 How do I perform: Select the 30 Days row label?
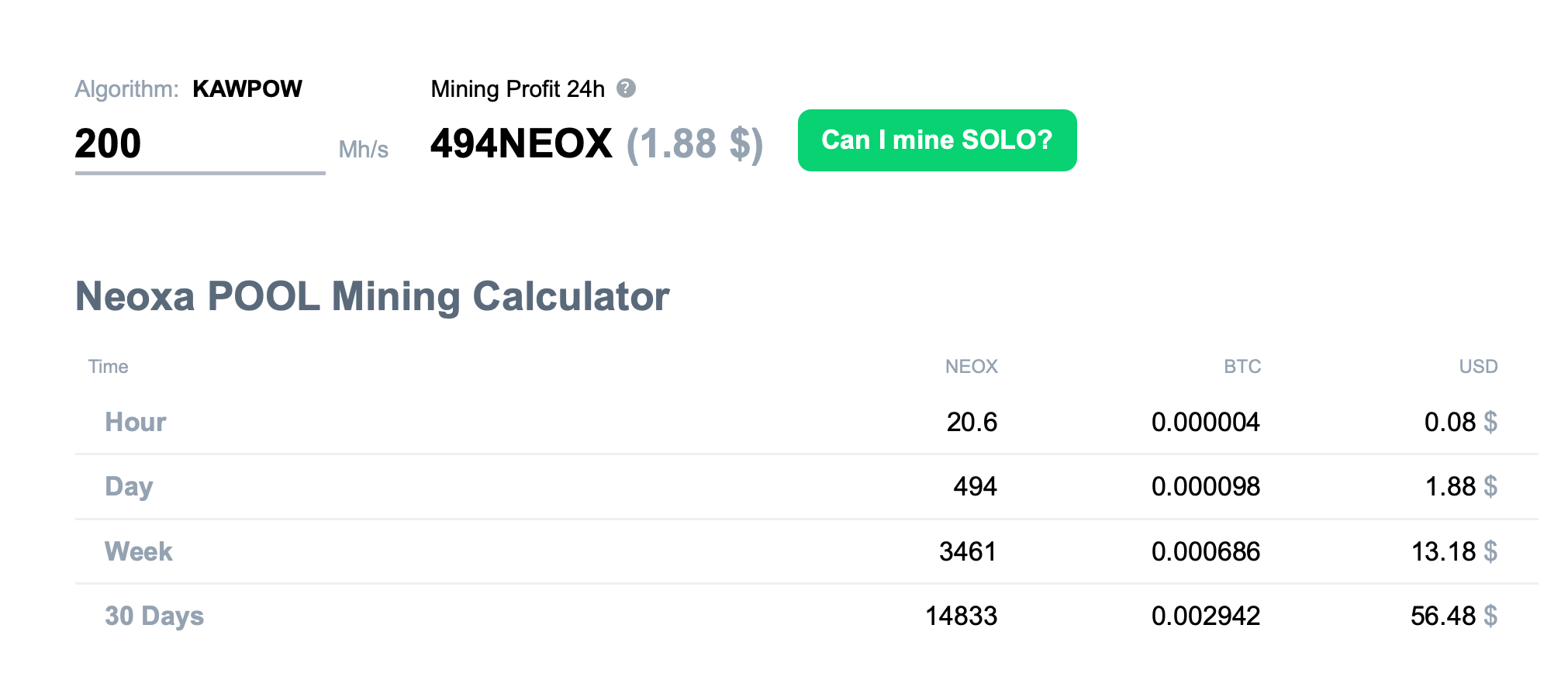154,616
